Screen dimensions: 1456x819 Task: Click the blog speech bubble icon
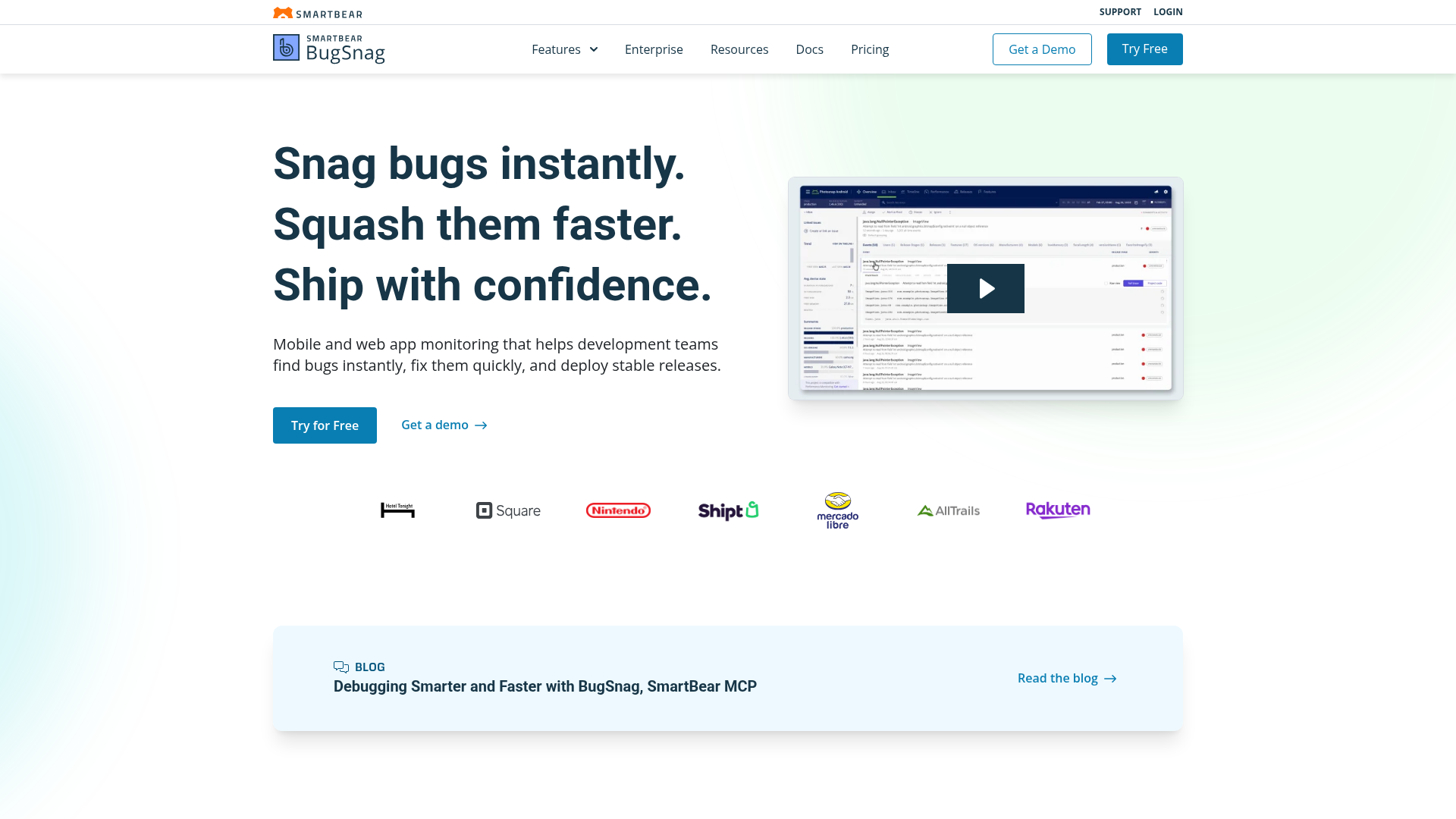(341, 667)
